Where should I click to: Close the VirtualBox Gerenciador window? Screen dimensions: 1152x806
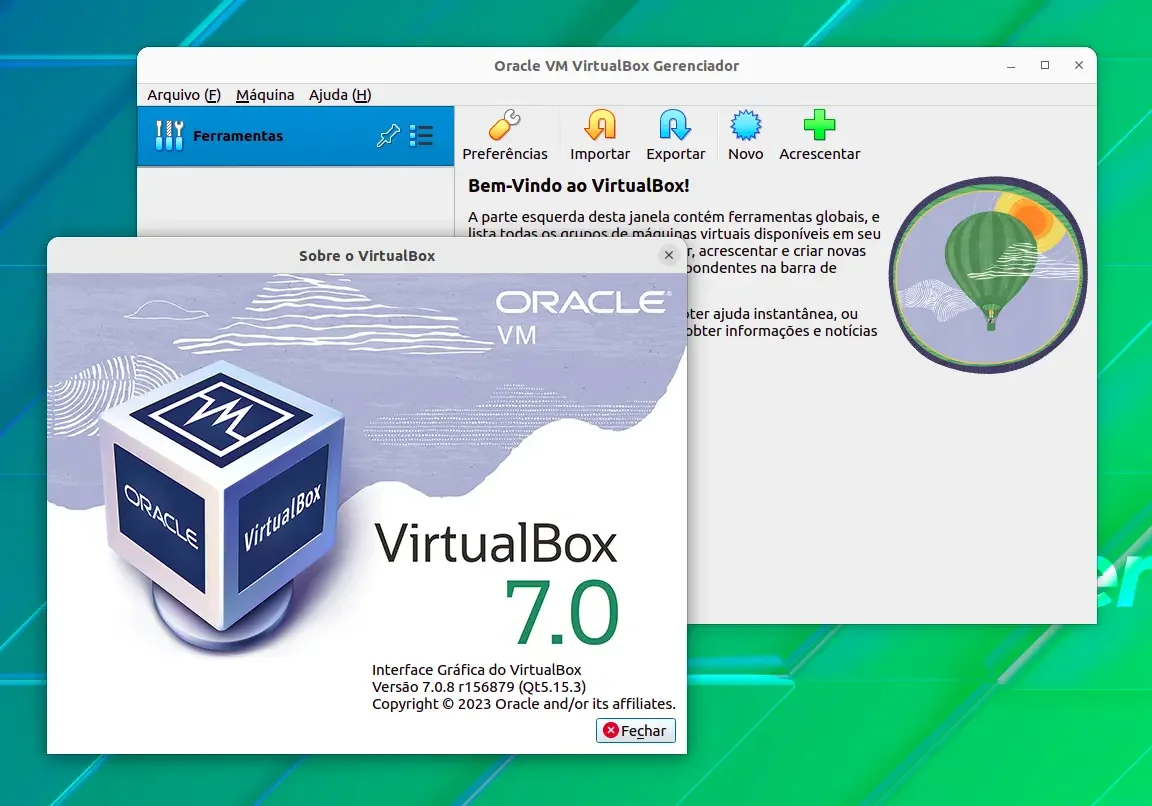point(1079,65)
